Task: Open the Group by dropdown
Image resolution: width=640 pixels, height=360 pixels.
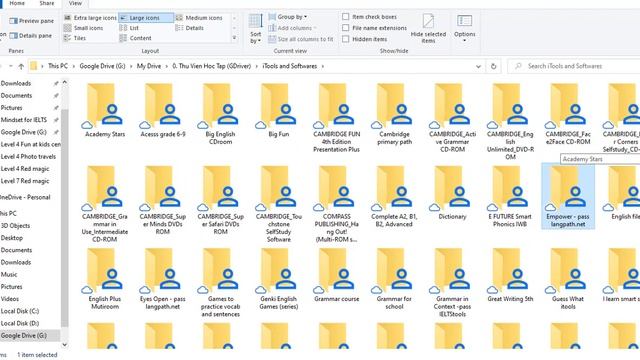Action: pos(288,17)
